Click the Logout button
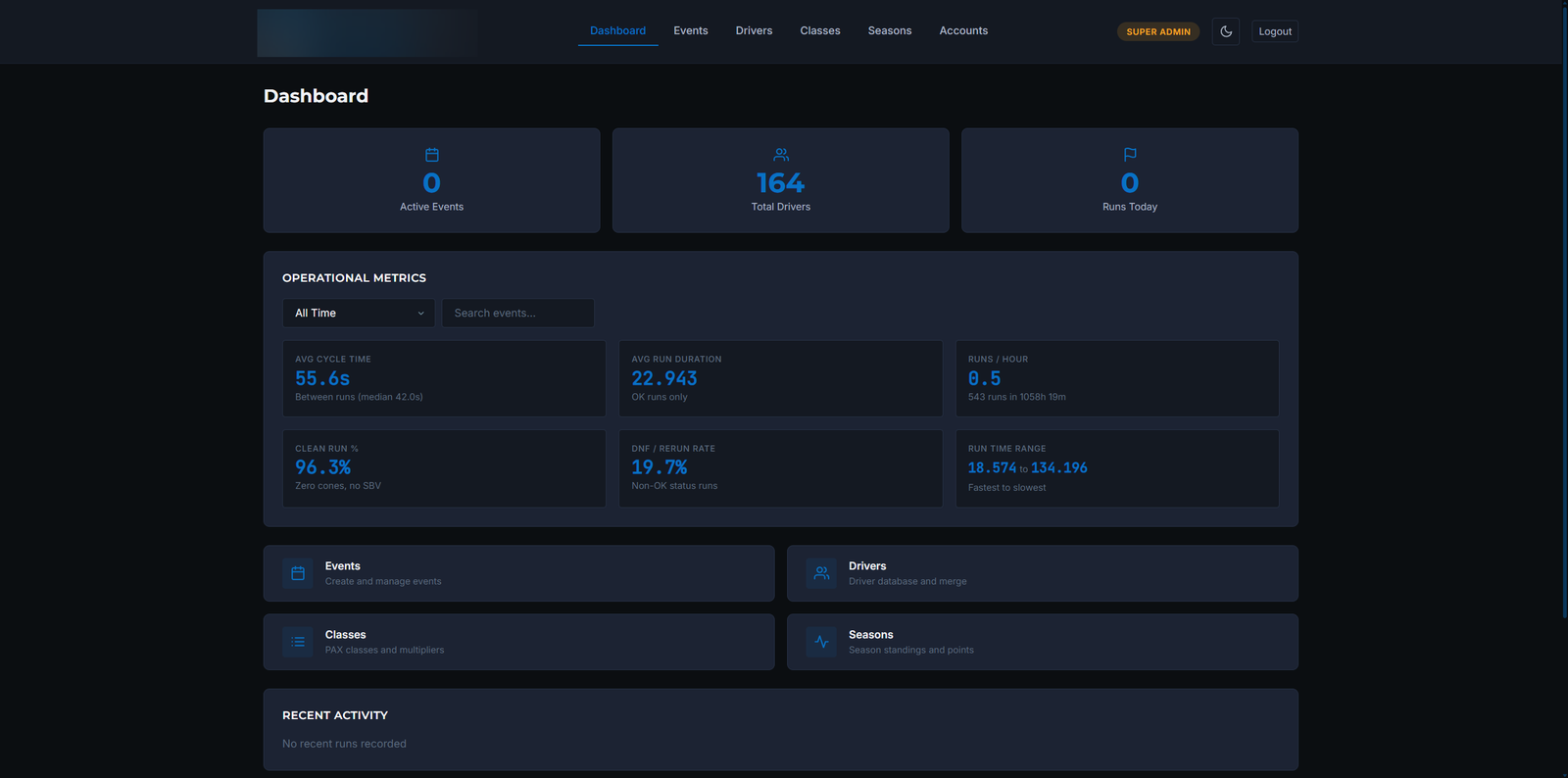The width and height of the screenshot is (1568, 778). 1275,31
